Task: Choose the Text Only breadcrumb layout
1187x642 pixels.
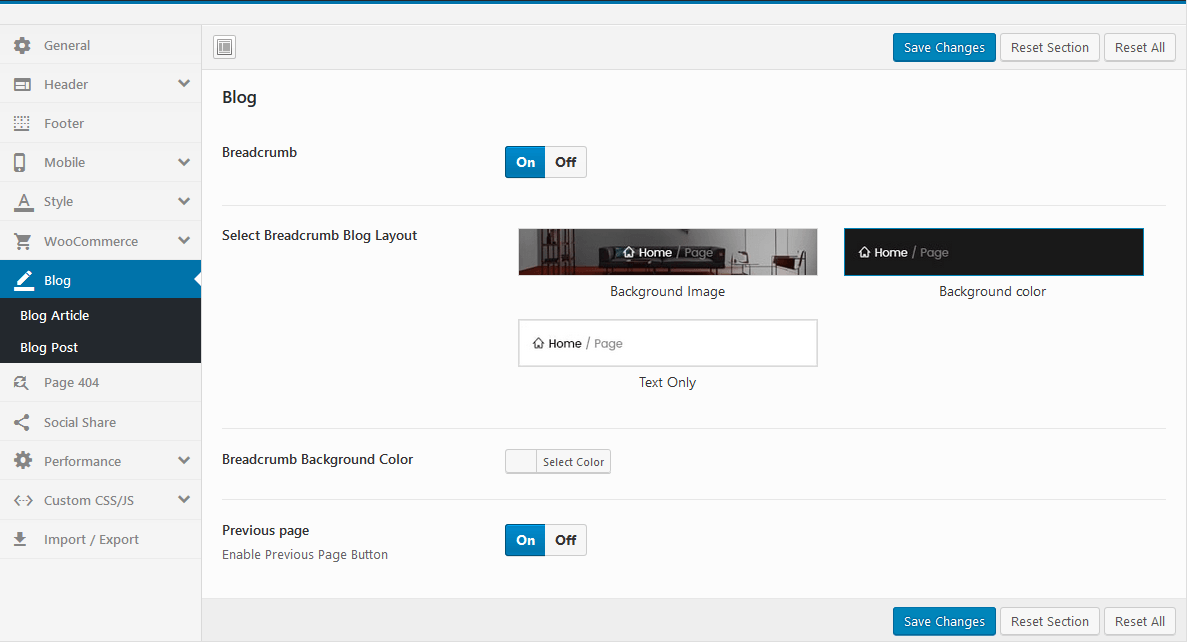Action: pos(668,343)
